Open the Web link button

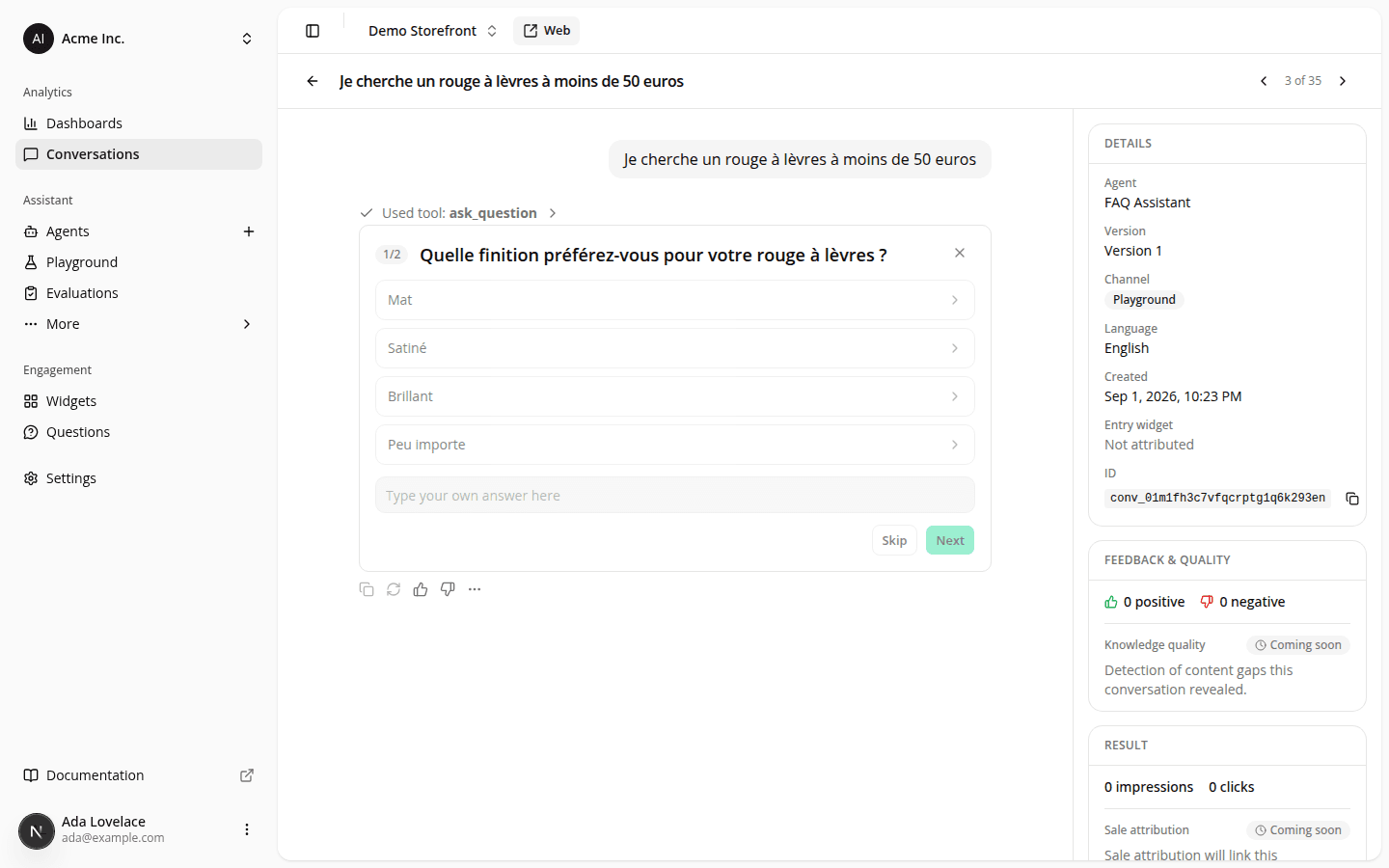click(x=547, y=31)
